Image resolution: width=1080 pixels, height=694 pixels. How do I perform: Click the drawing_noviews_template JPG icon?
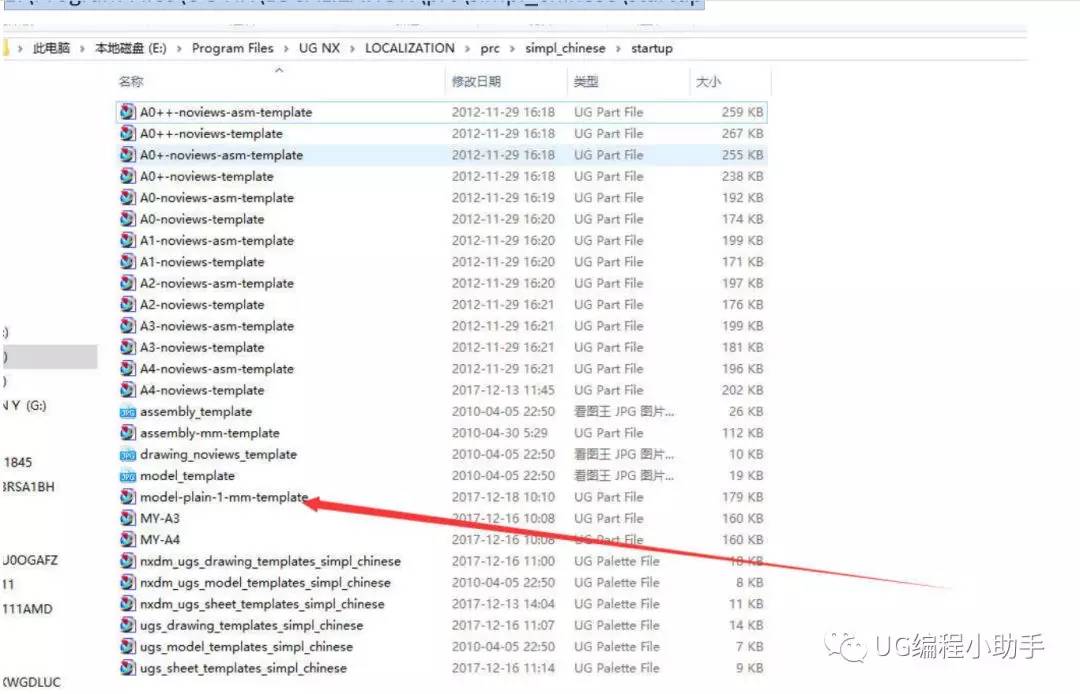(x=127, y=455)
